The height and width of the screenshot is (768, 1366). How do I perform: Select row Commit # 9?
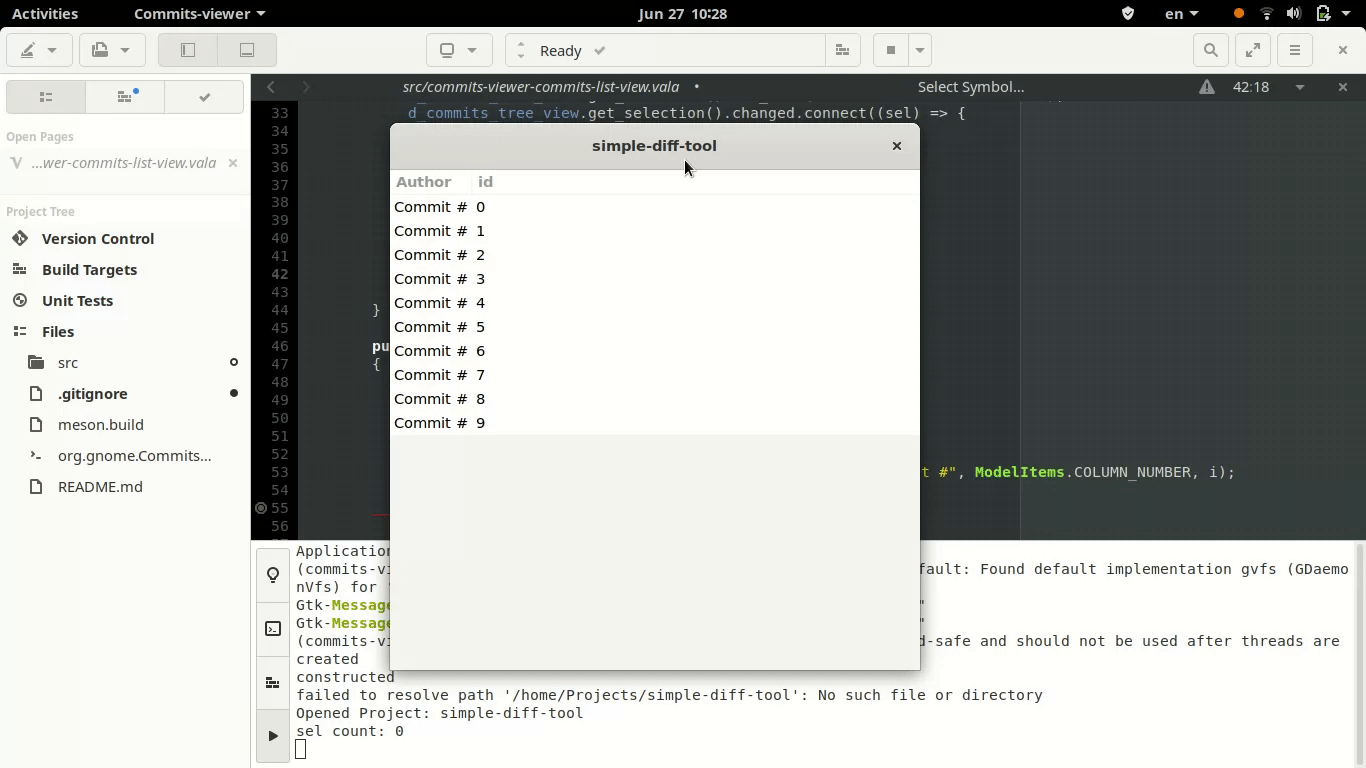point(654,423)
